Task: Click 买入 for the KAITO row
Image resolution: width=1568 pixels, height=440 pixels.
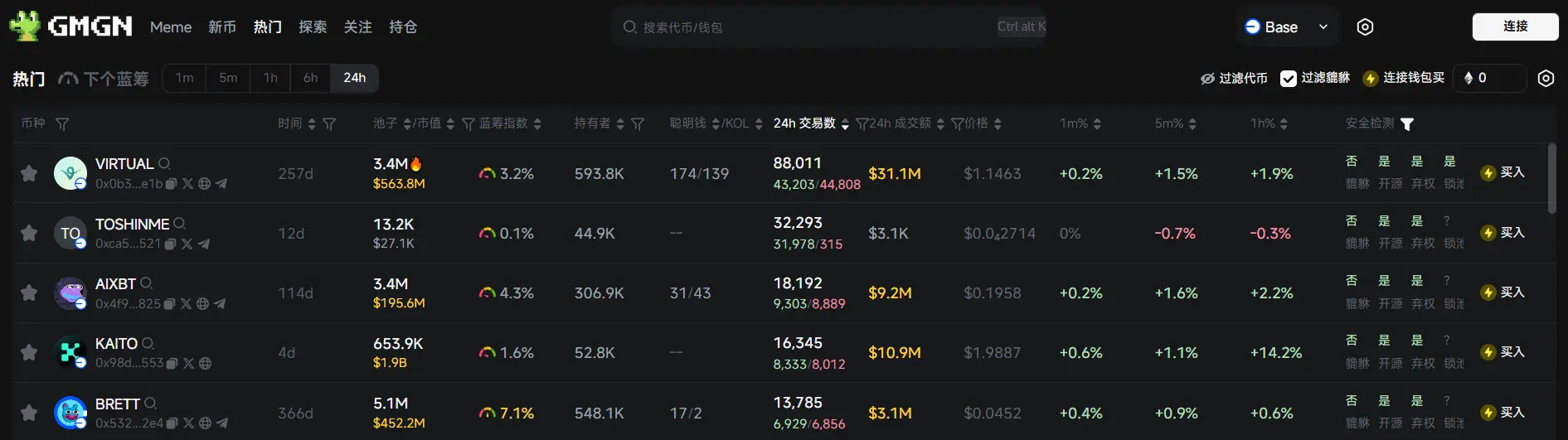Action: coord(1503,352)
